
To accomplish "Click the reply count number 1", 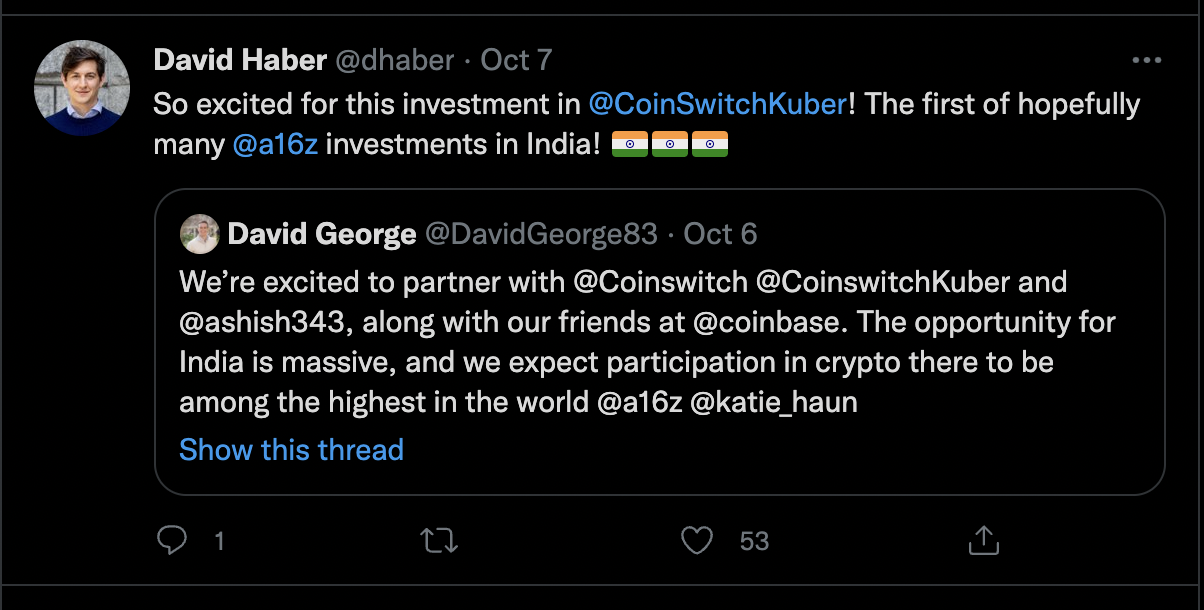I will click(219, 541).
